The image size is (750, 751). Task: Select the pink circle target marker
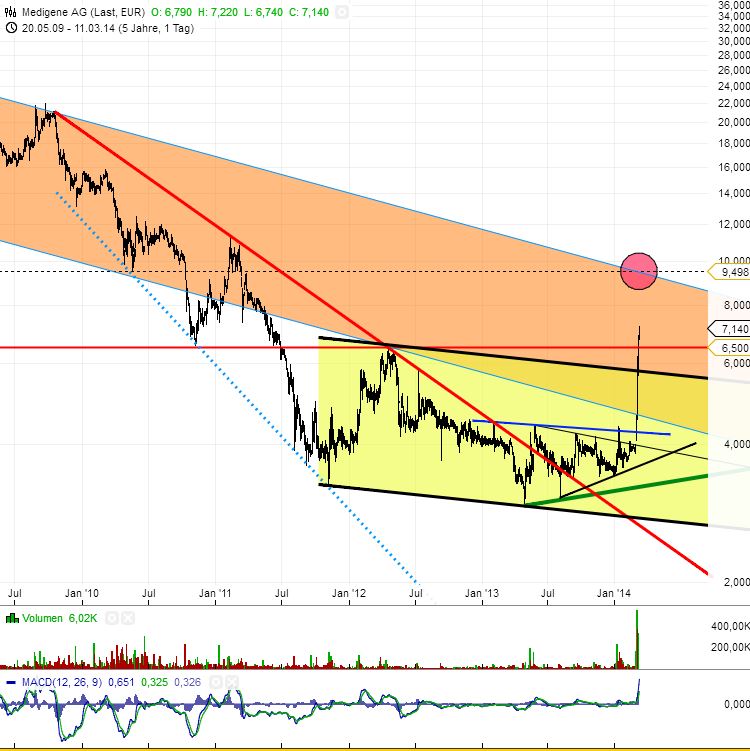point(639,271)
